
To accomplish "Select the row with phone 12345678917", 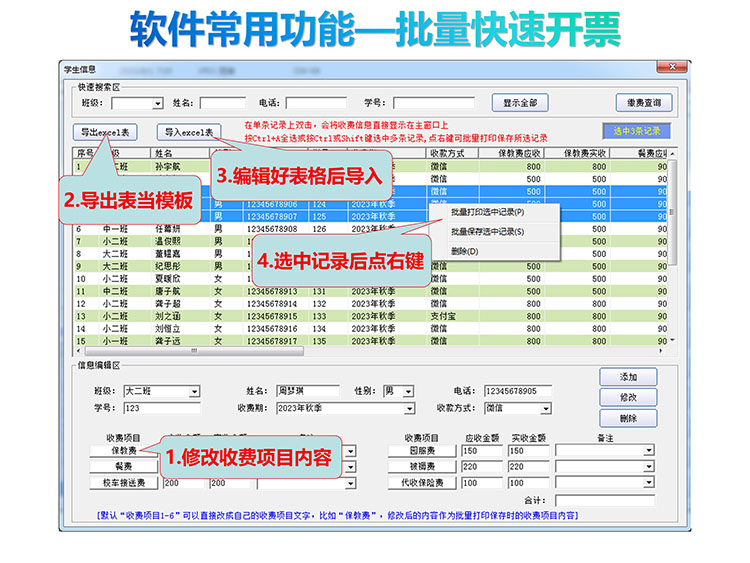I will point(371,341).
